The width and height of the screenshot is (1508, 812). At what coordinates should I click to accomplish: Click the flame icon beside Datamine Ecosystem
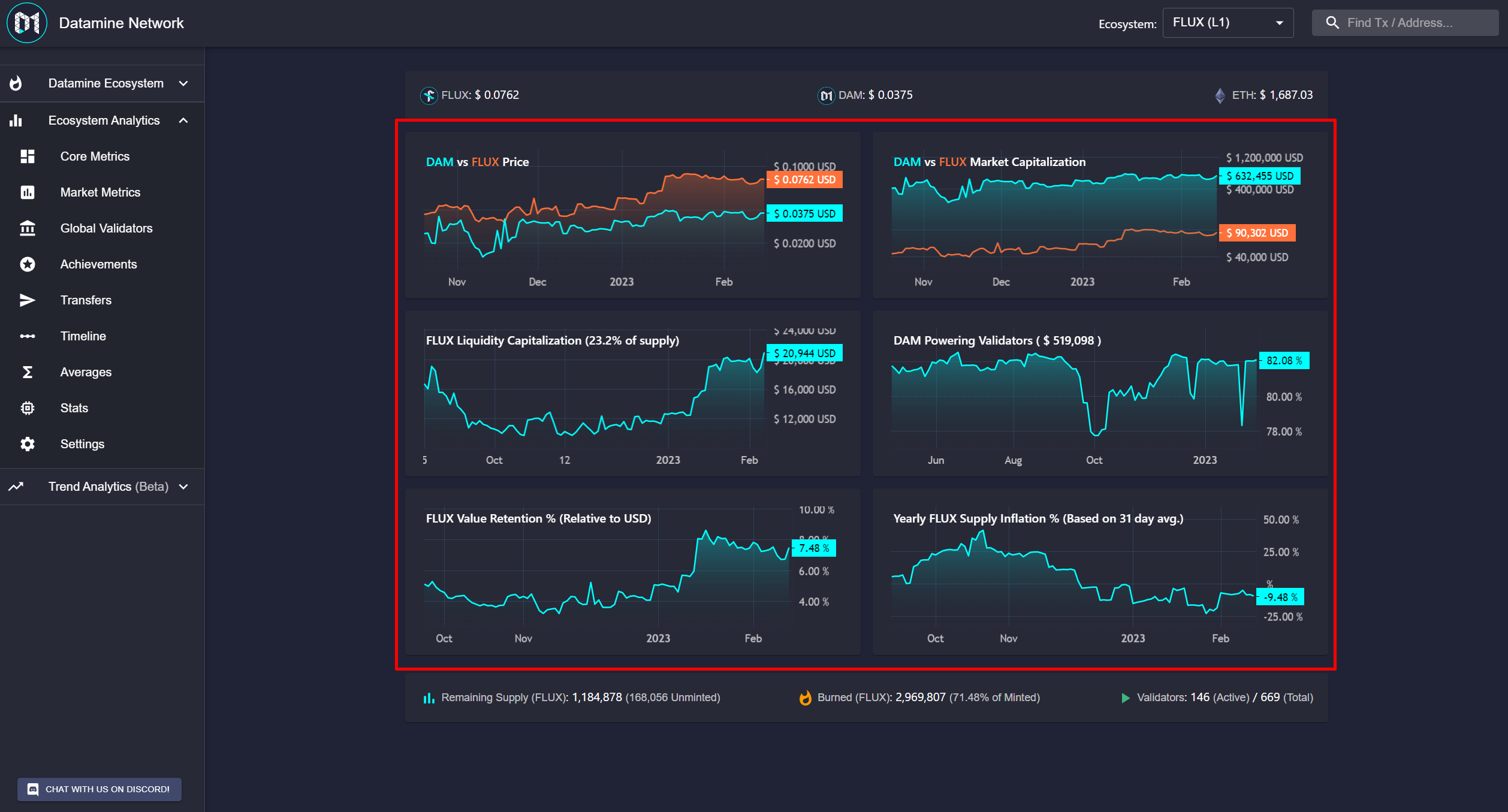pos(16,83)
